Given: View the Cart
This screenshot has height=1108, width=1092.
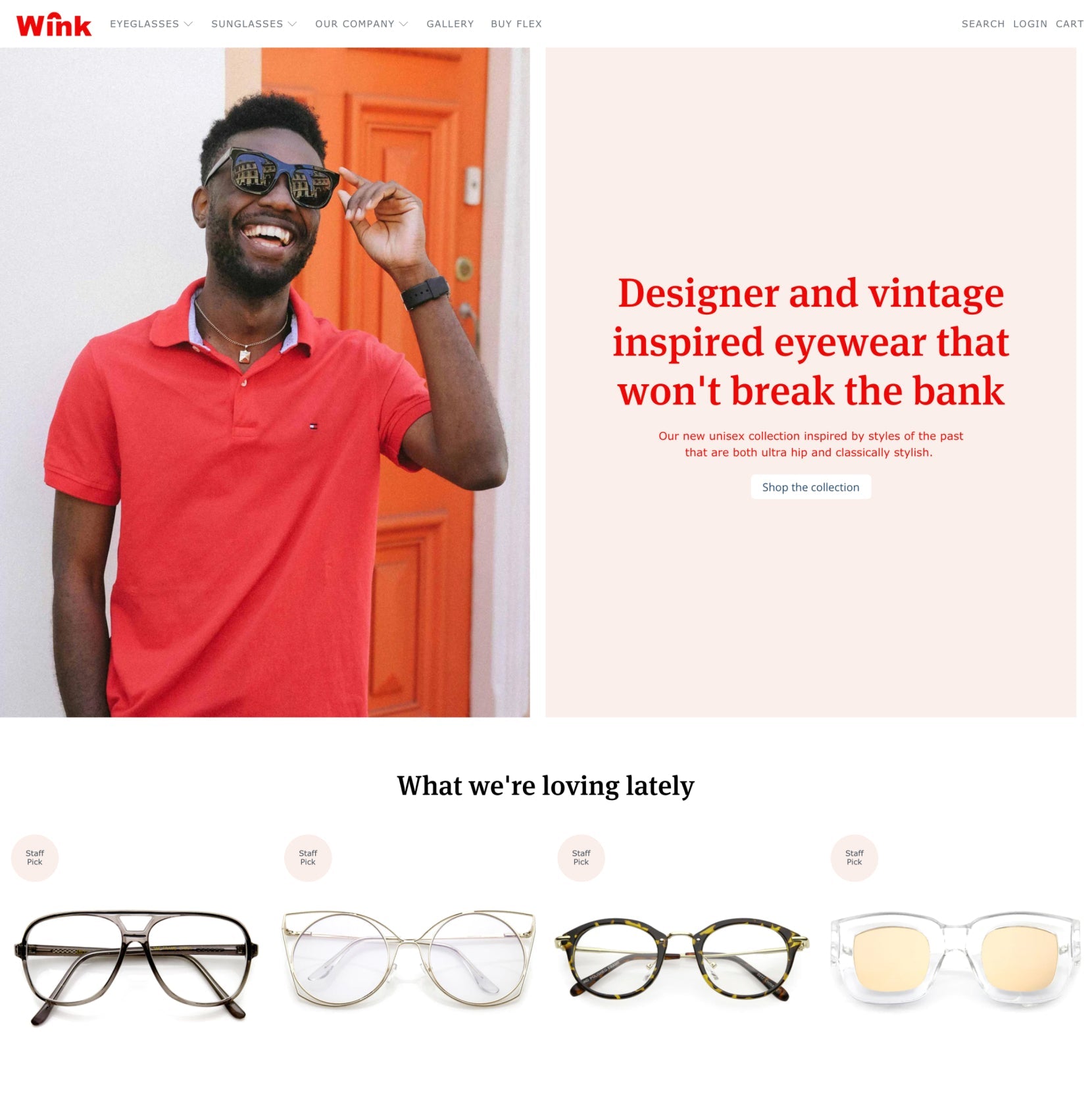Looking at the screenshot, I should tap(1070, 24).
